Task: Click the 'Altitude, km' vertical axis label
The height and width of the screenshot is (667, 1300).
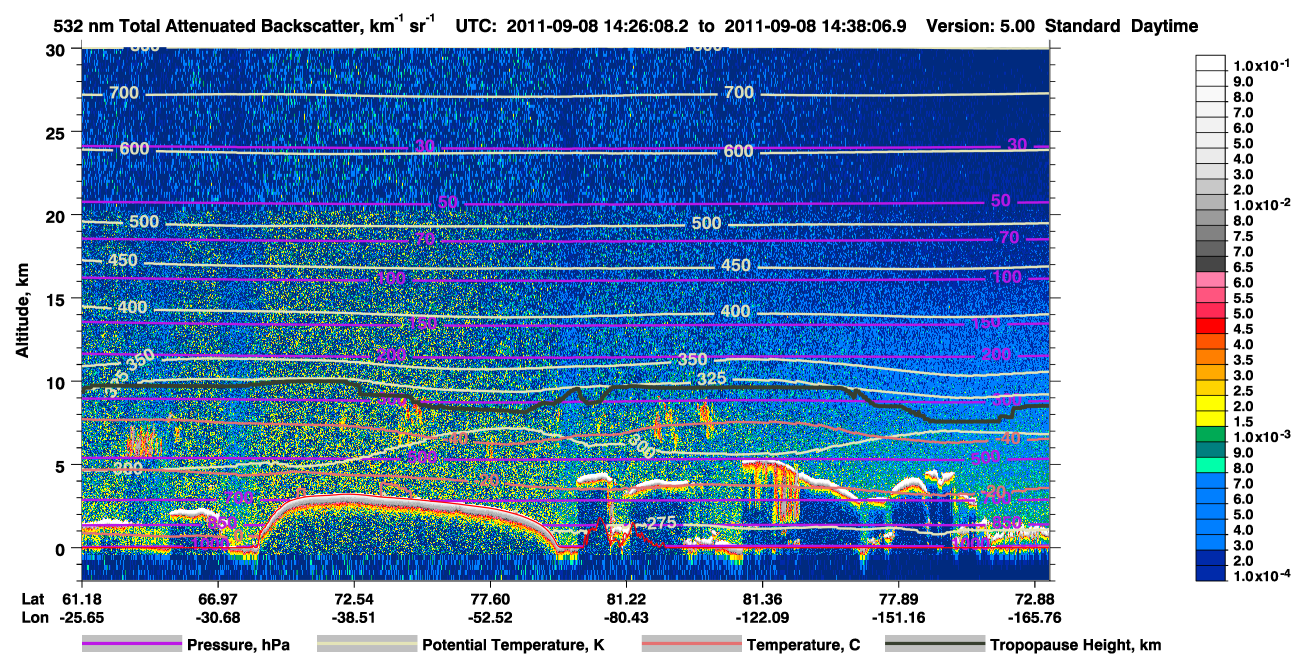Action: pos(22,313)
